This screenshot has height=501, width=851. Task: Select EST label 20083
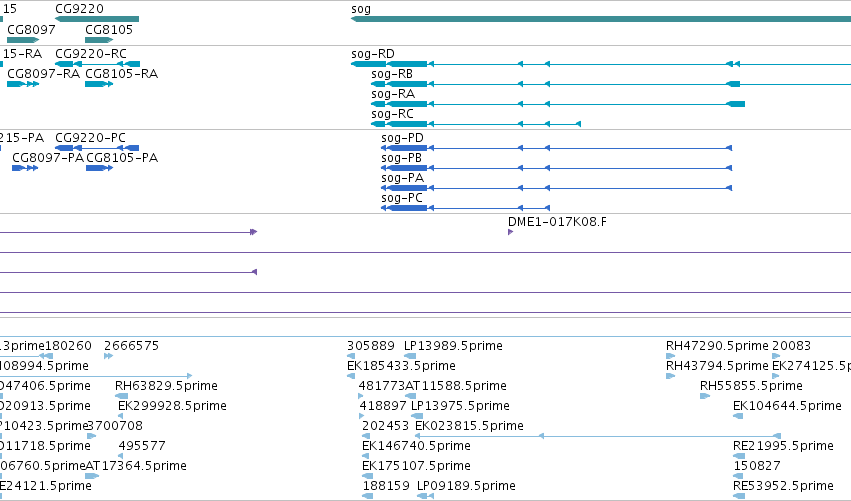[791, 346]
